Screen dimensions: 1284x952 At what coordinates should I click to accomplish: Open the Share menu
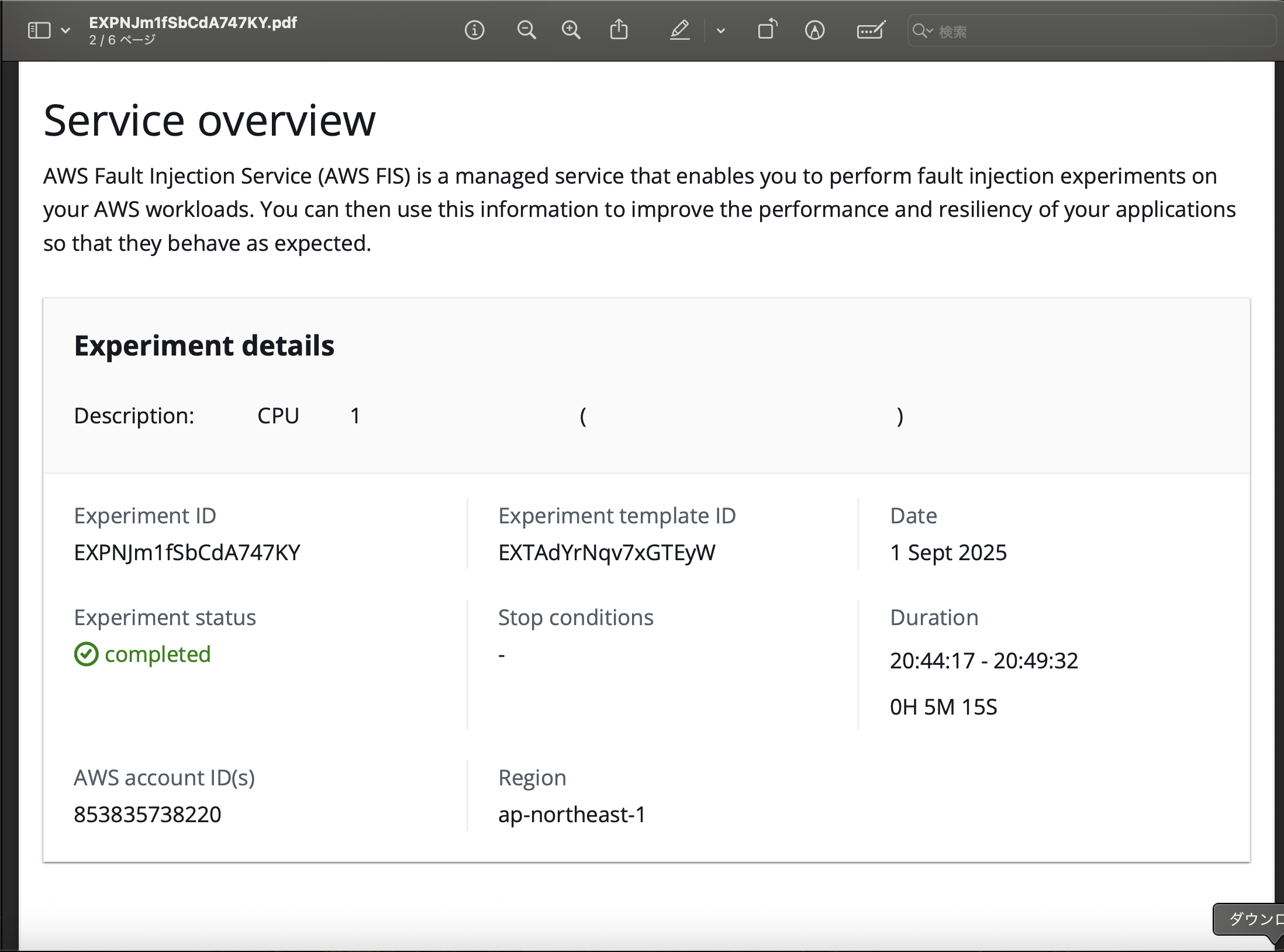pyautogui.click(x=619, y=30)
